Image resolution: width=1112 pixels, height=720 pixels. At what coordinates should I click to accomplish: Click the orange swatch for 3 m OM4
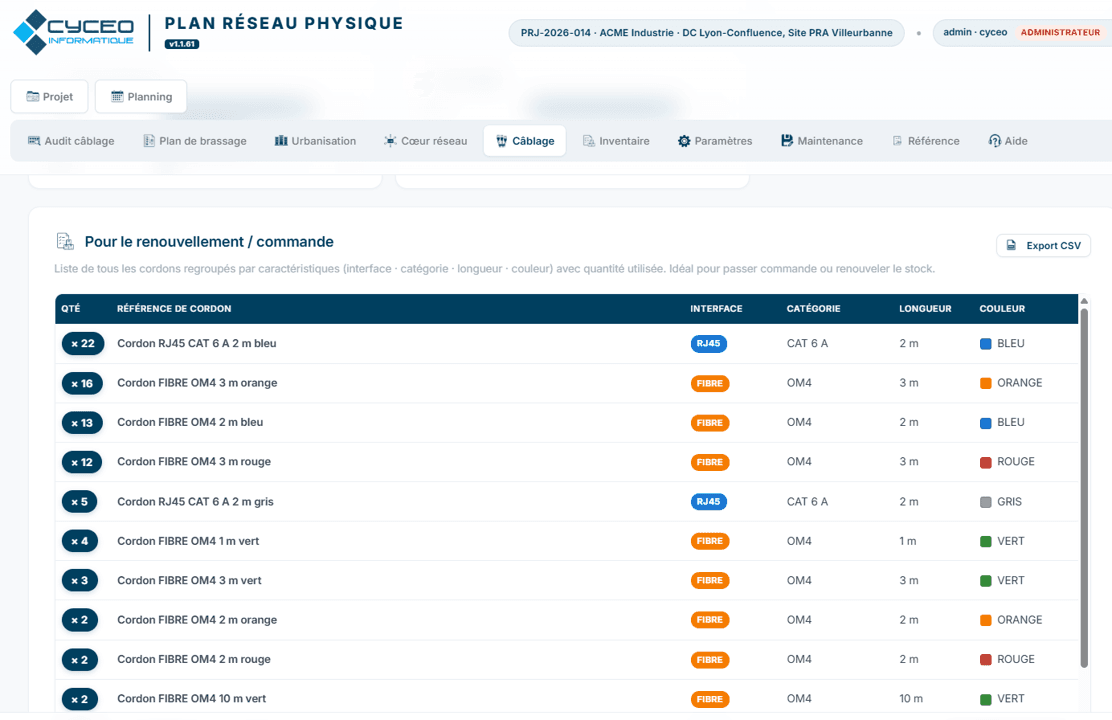click(x=985, y=383)
